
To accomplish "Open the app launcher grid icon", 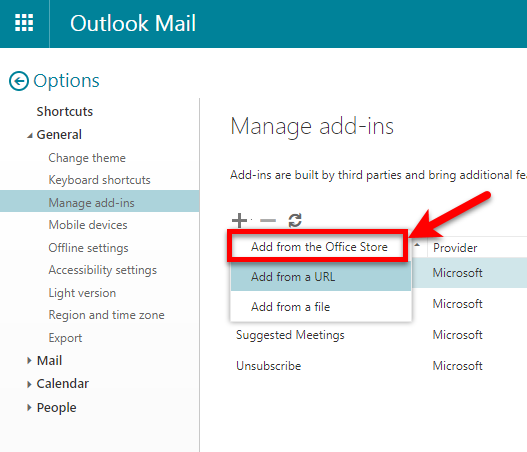I will pos(24,23).
